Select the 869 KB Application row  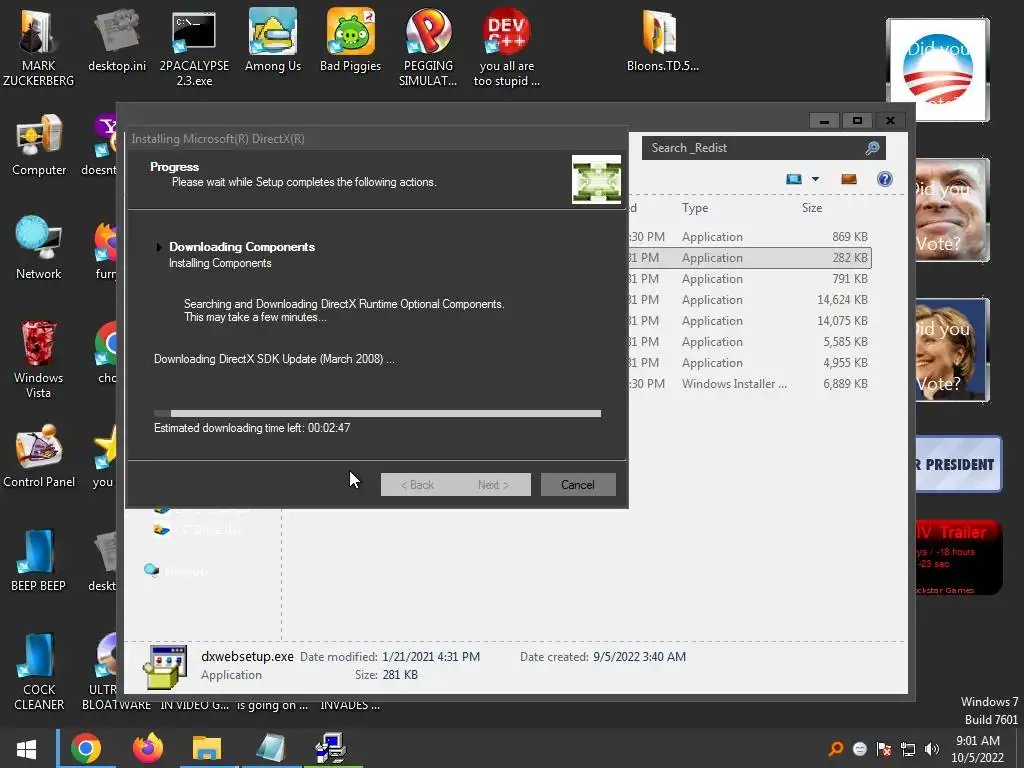pos(750,237)
